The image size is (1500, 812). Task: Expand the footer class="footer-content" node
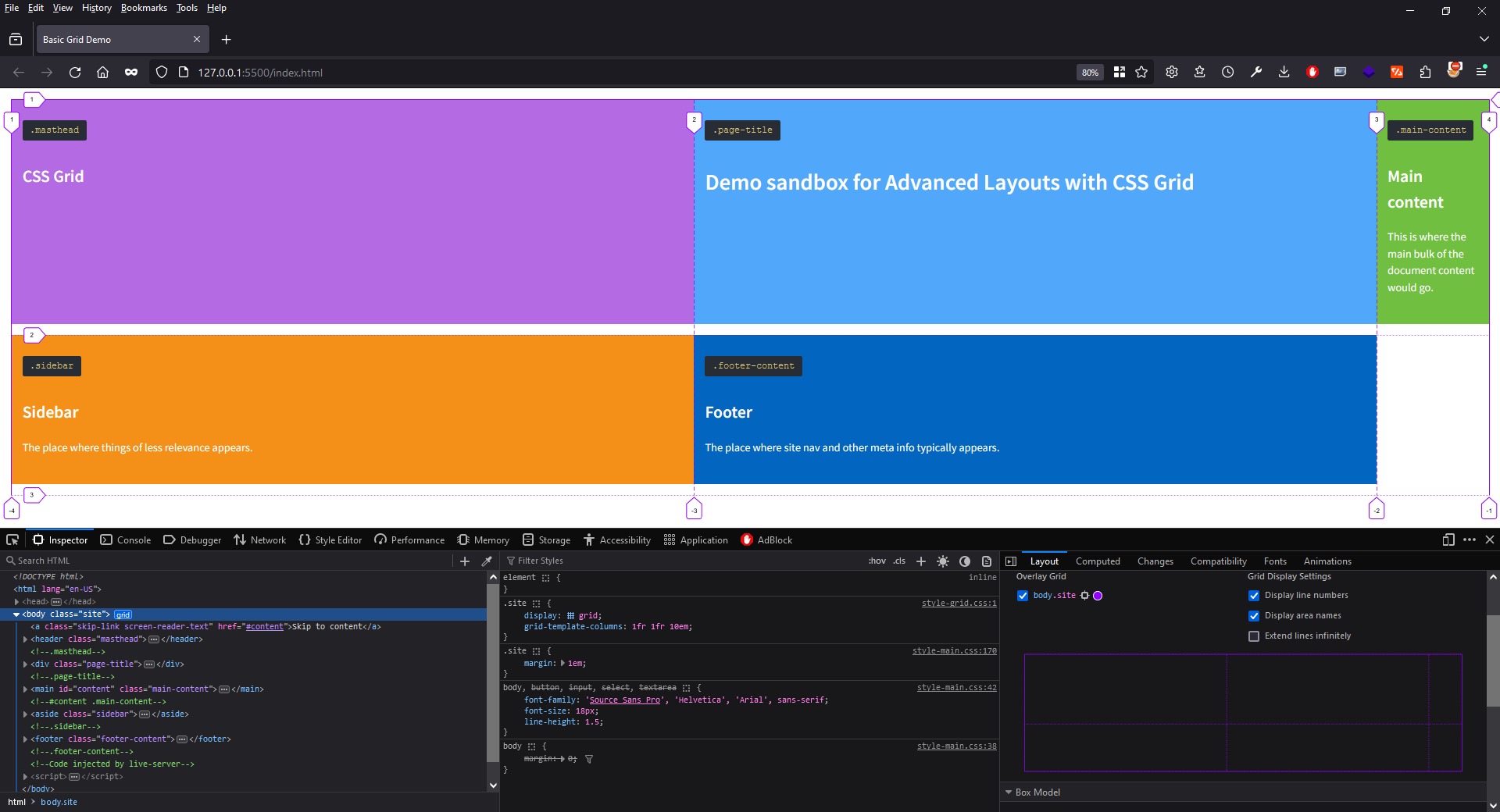pos(25,739)
